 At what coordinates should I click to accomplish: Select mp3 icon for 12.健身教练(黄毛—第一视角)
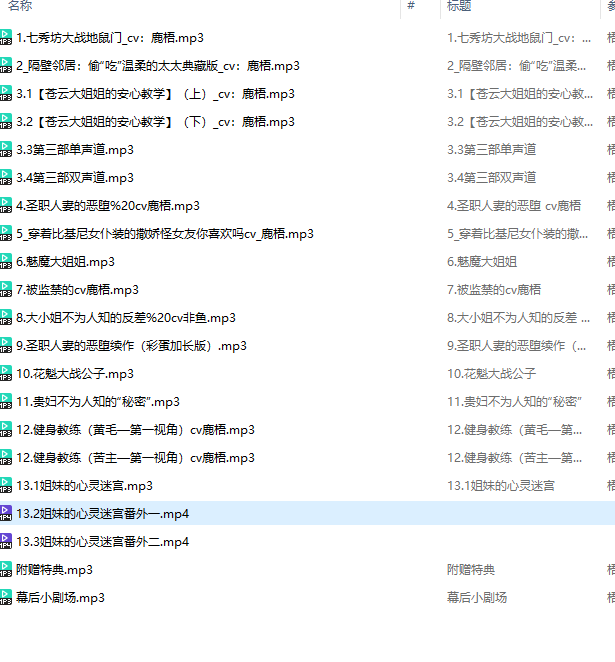(x=6, y=429)
